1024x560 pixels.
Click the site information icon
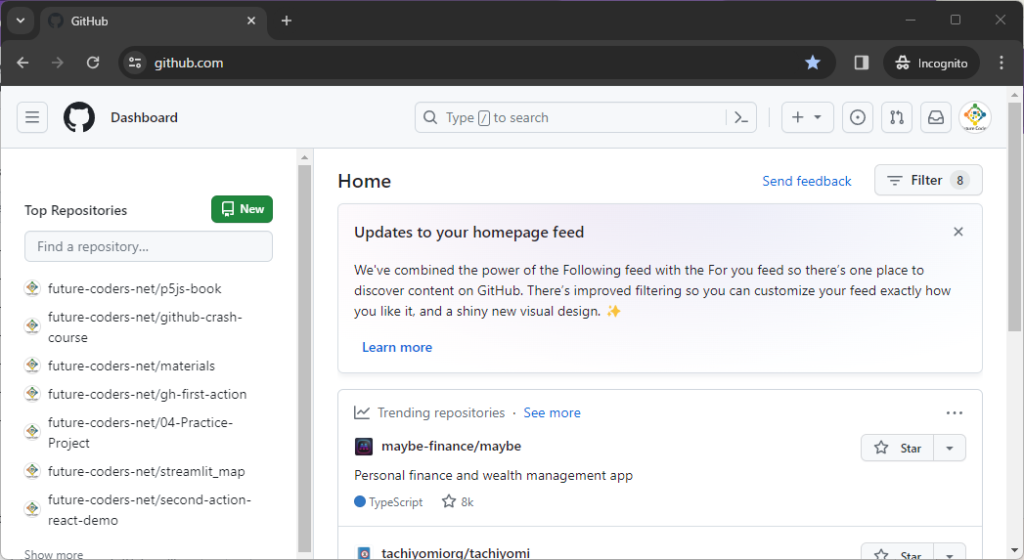pos(135,63)
